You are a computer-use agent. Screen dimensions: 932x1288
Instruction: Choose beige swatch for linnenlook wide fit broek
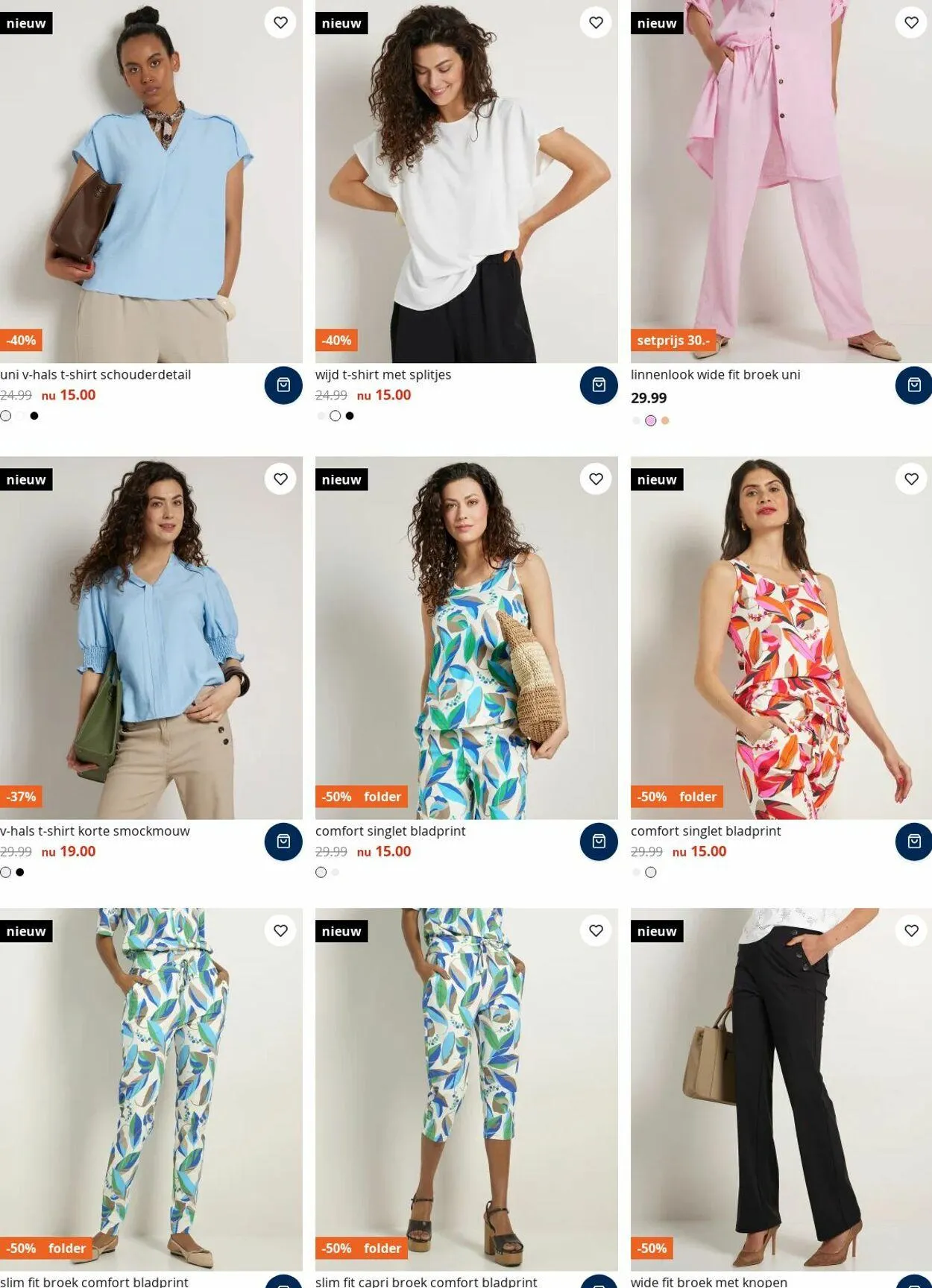coord(665,420)
